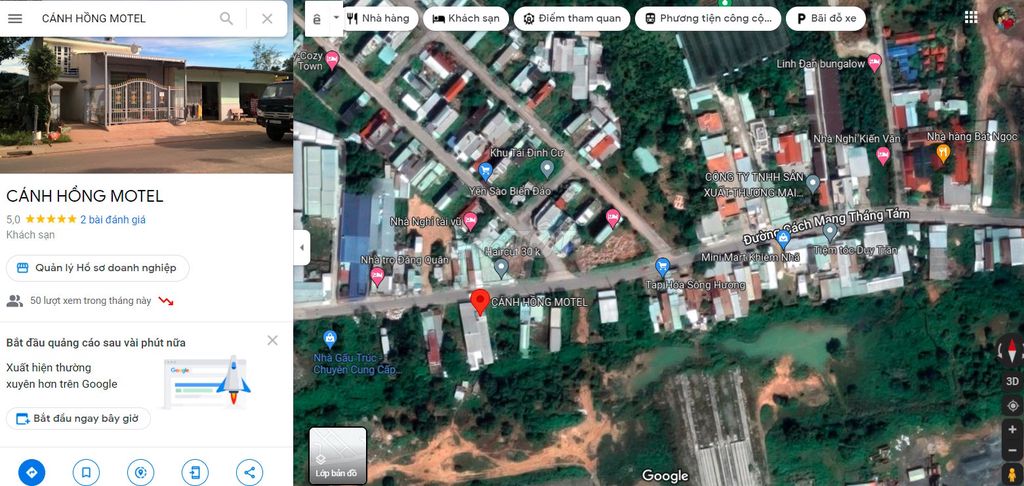Open the Google apps grid
Viewport: 1024px width, 486px height.
tap(971, 18)
